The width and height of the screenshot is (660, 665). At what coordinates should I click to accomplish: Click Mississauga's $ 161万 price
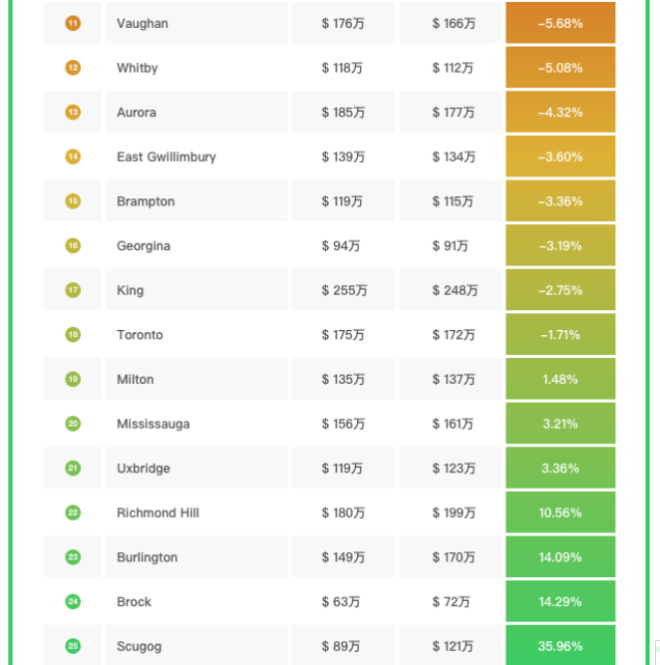(x=453, y=424)
